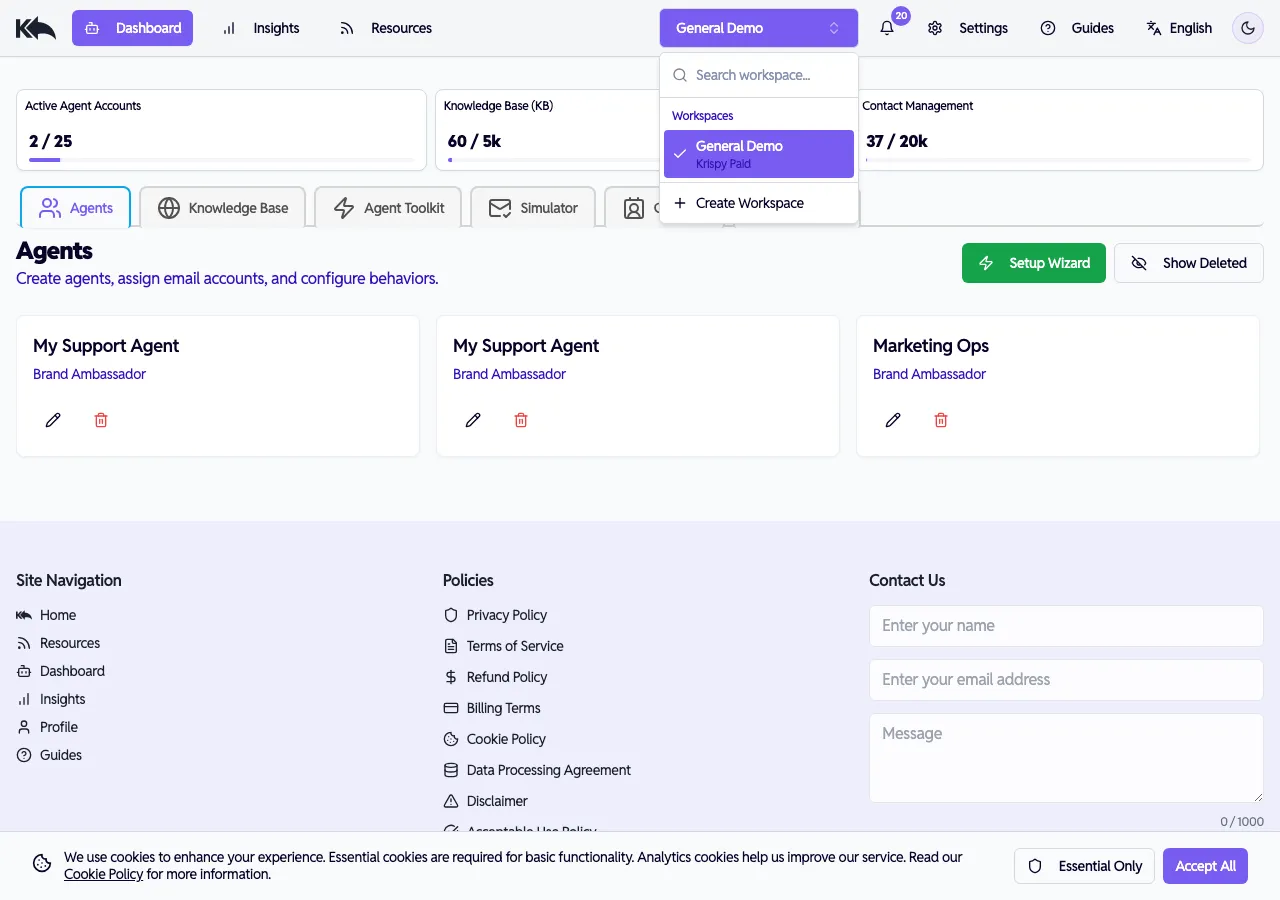This screenshot has width=1280, height=900.
Task: Collapse the General Demo workspace dropdown
Action: click(x=758, y=28)
